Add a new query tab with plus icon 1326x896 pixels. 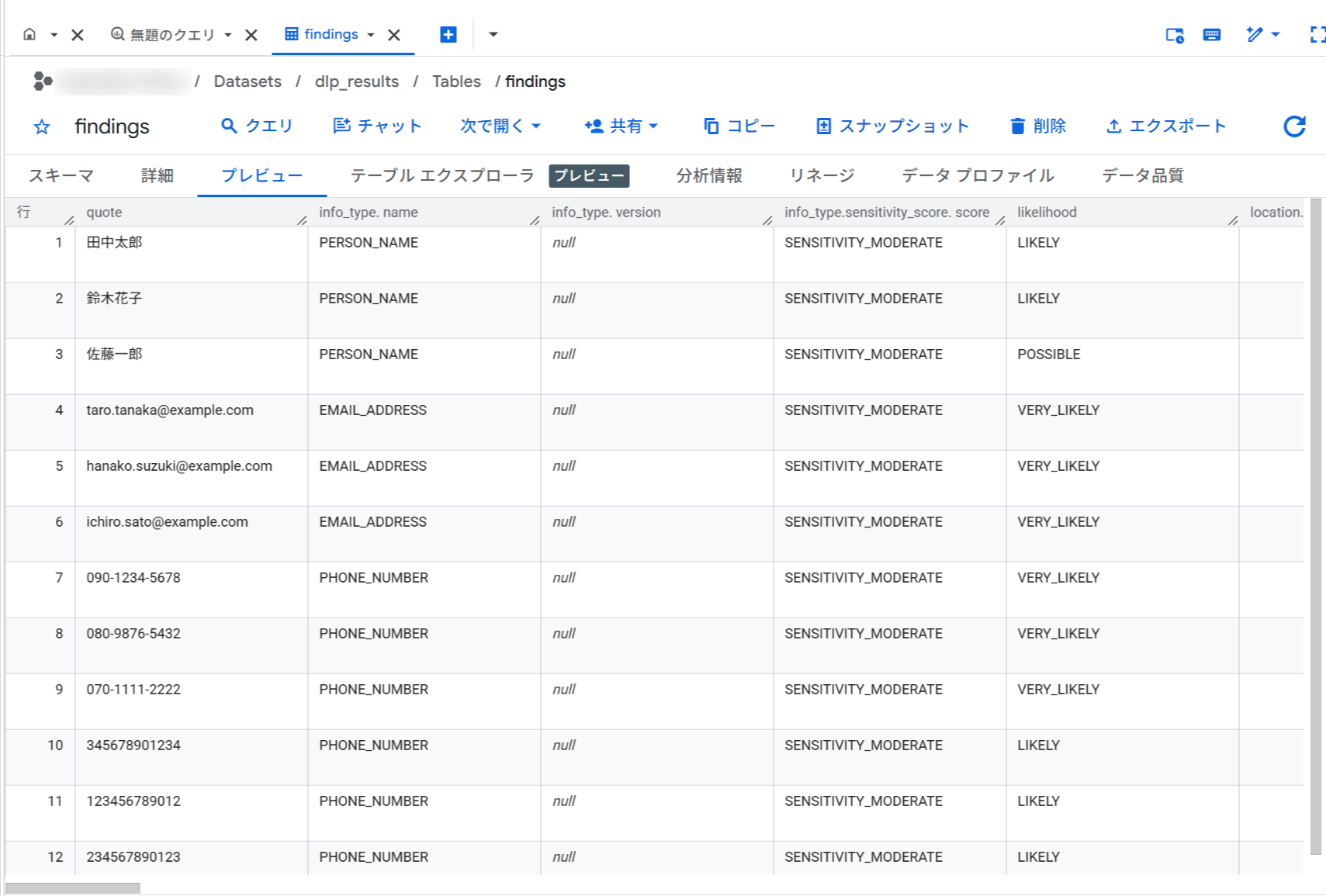pos(448,35)
